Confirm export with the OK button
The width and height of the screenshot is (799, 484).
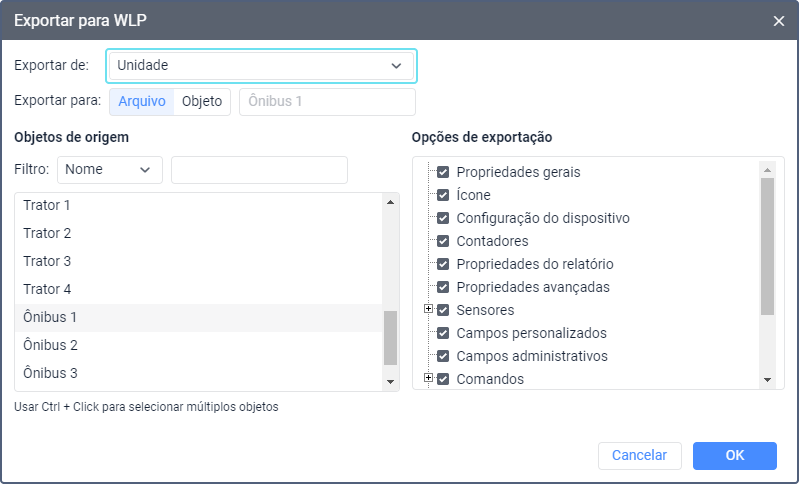coord(734,455)
